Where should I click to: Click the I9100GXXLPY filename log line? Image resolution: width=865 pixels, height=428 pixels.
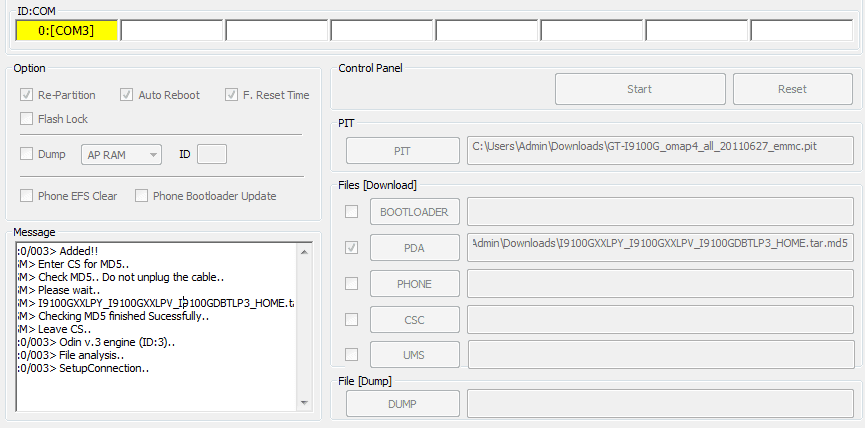click(157, 303)
